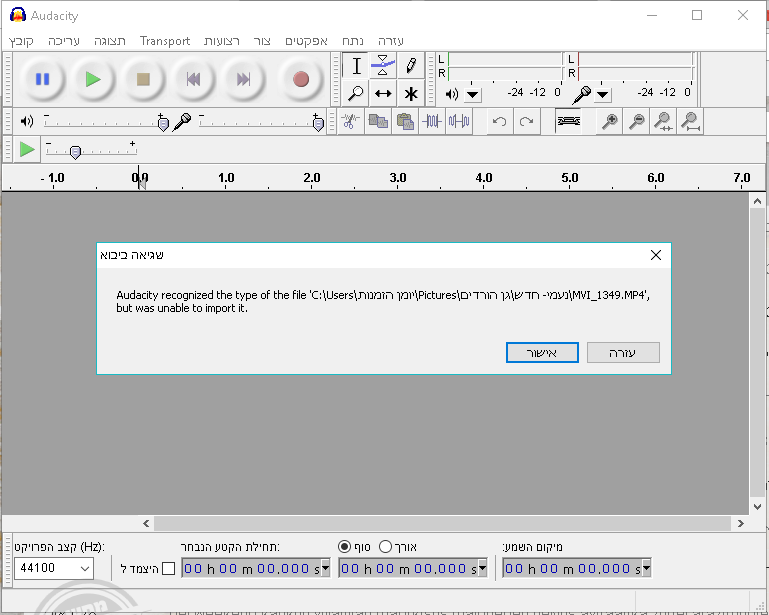Click the Undo arrow icon
This screenshot has width=769, height=615.
500,121
